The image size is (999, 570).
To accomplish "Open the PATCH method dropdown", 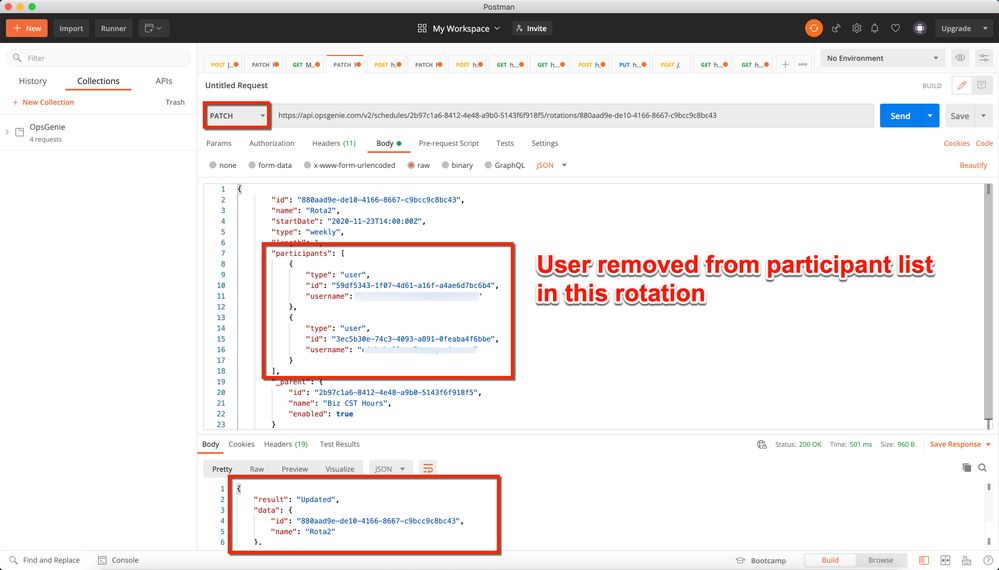I will click(237, 116).
